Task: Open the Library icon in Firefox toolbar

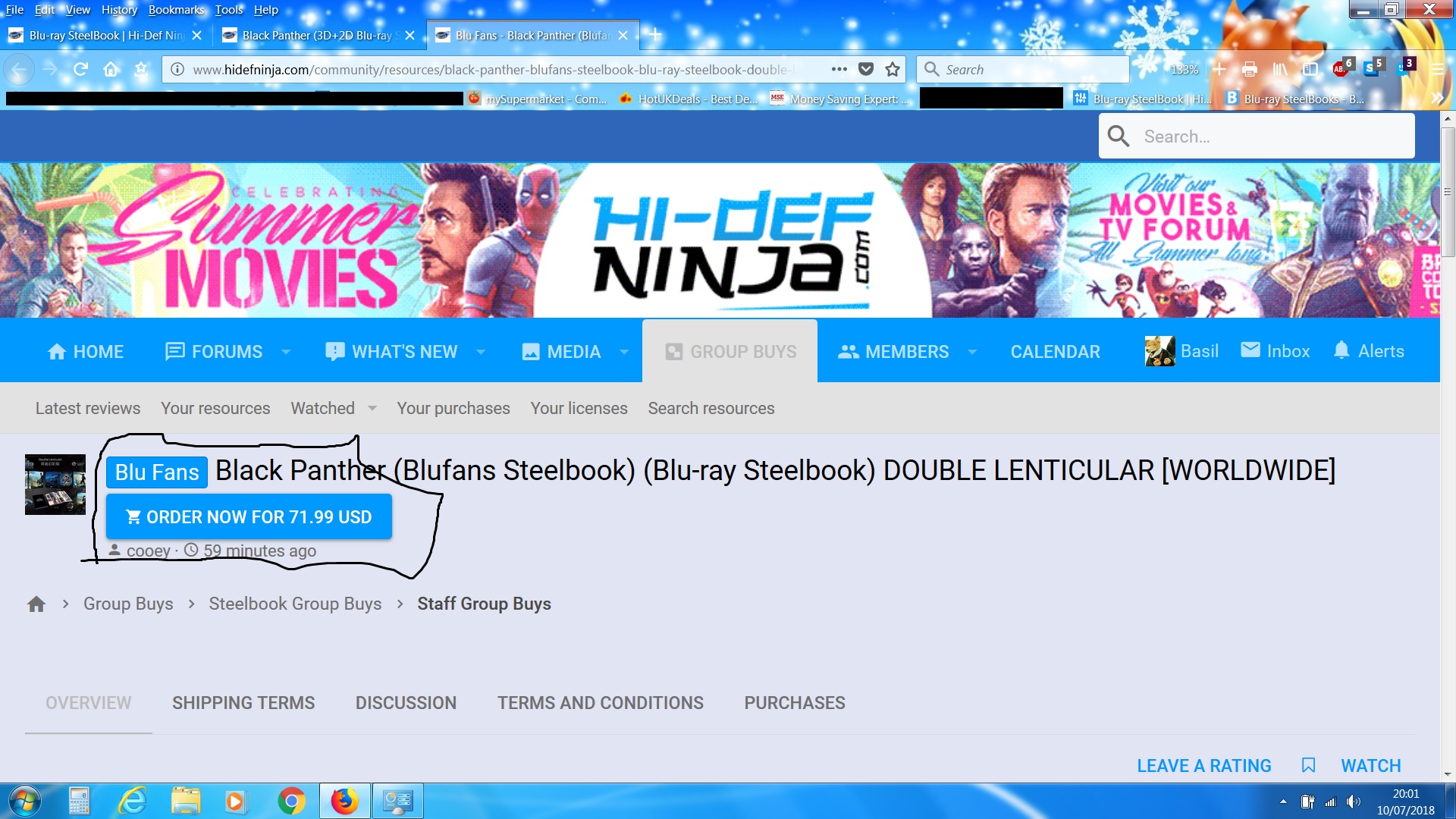Action: tap(1280, 70)
